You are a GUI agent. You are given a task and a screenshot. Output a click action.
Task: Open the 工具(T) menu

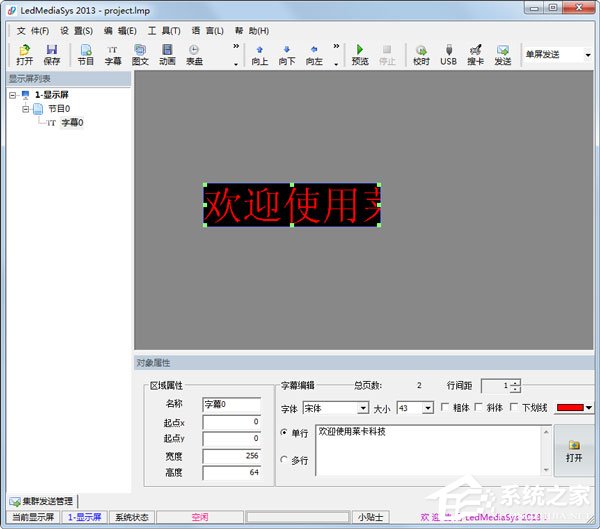coord(164,31)
